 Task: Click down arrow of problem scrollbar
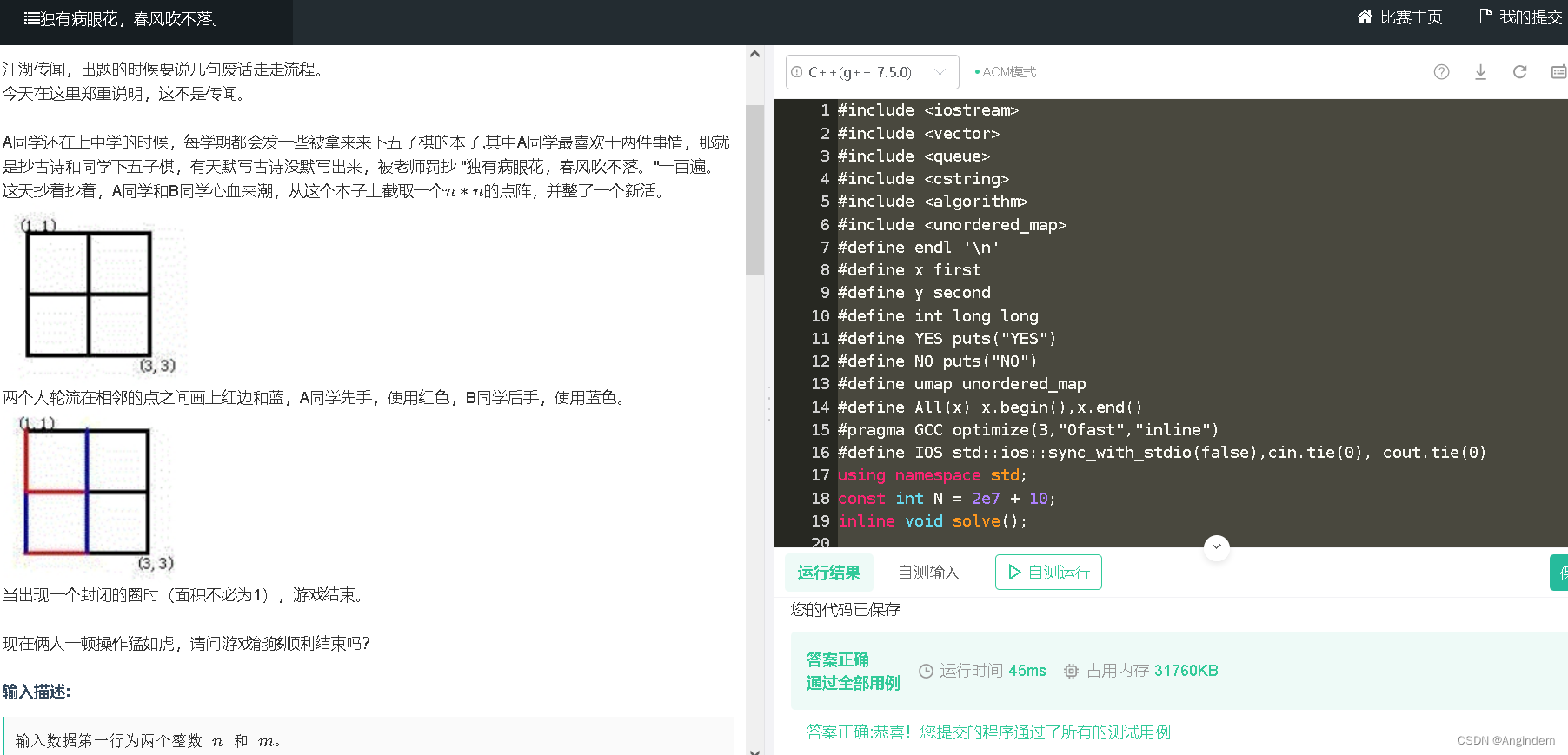tap(754, 751)
